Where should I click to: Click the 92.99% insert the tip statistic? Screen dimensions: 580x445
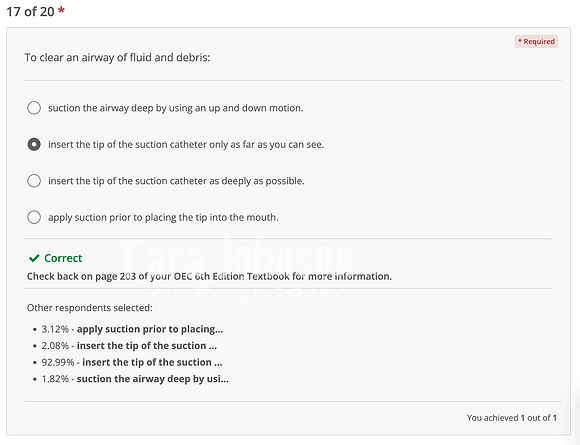click(x=132, y=363)
